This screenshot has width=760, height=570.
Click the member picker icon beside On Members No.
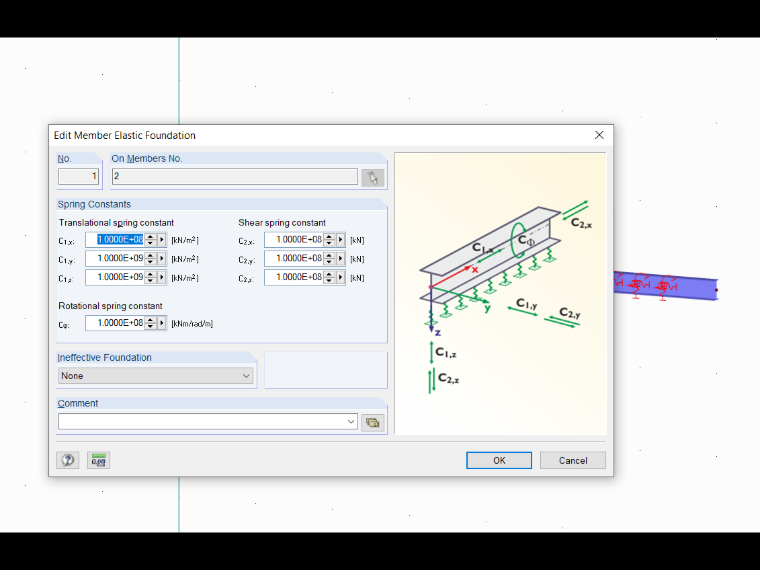372,177
